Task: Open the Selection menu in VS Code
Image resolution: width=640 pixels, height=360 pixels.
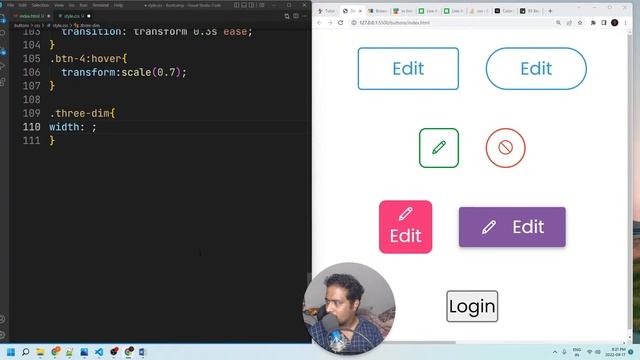Action: tap(40, 5)
